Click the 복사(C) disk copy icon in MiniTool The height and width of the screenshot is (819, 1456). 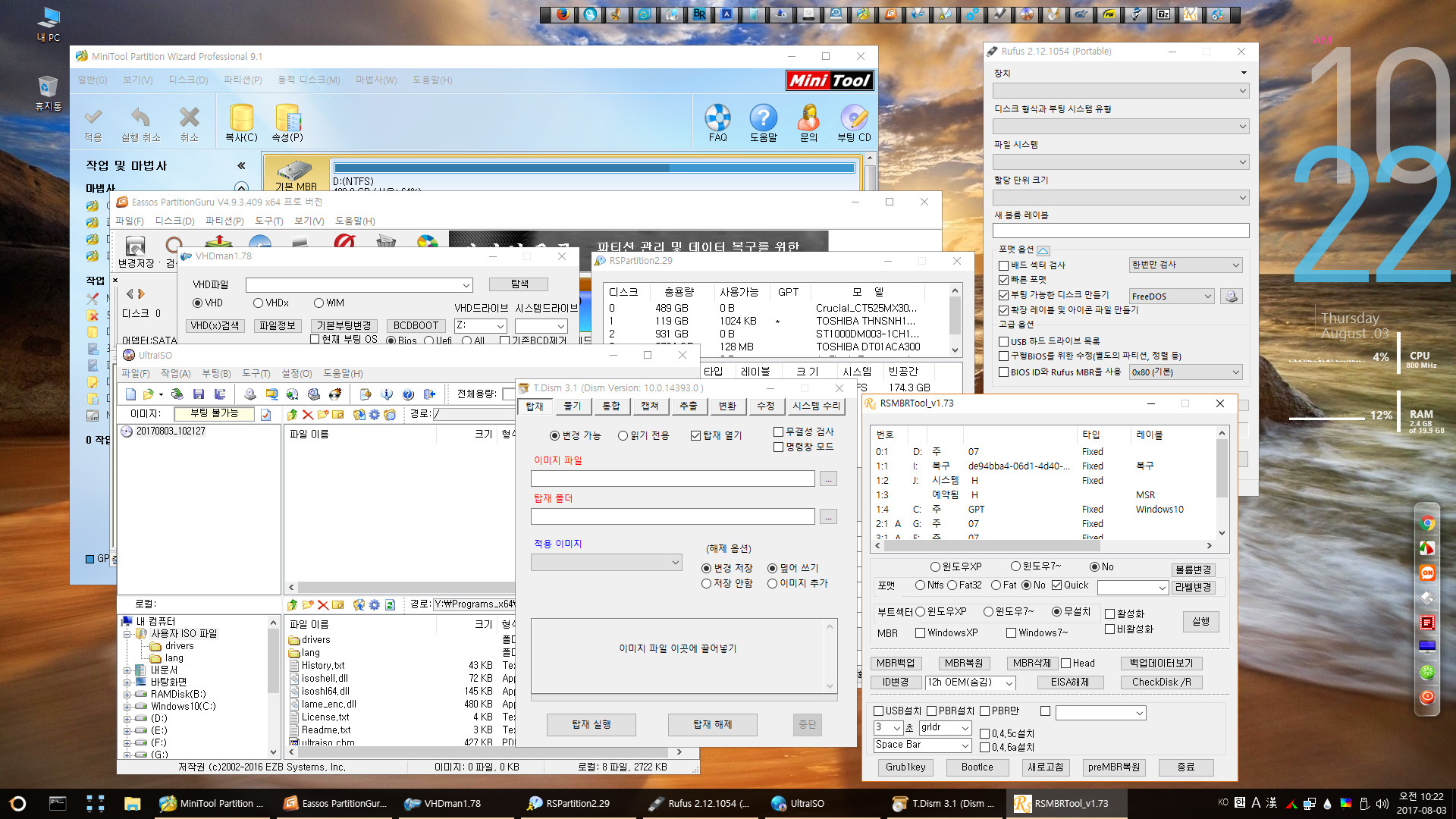click(241, 118)
